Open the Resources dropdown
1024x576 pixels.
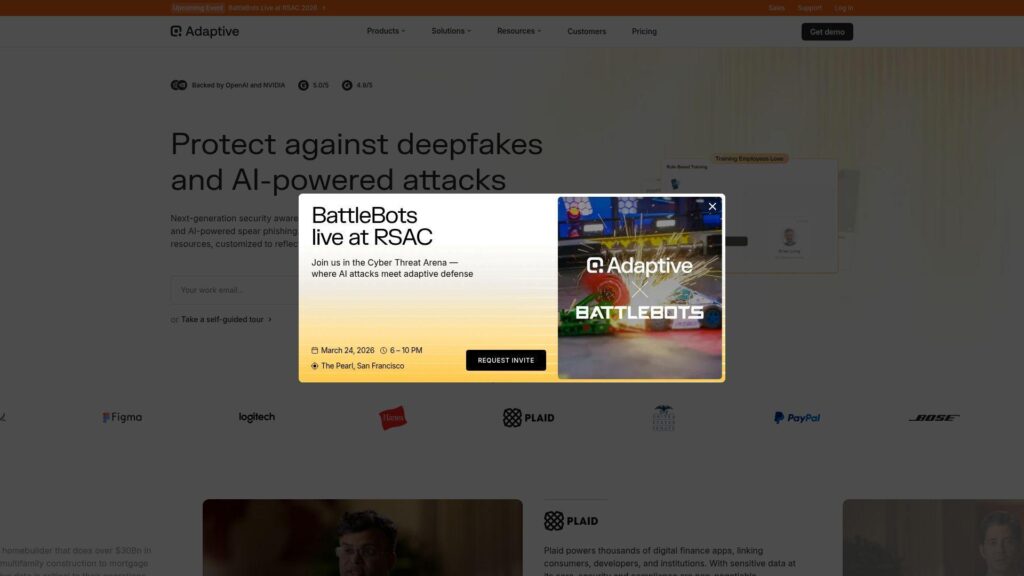[518, 31]
